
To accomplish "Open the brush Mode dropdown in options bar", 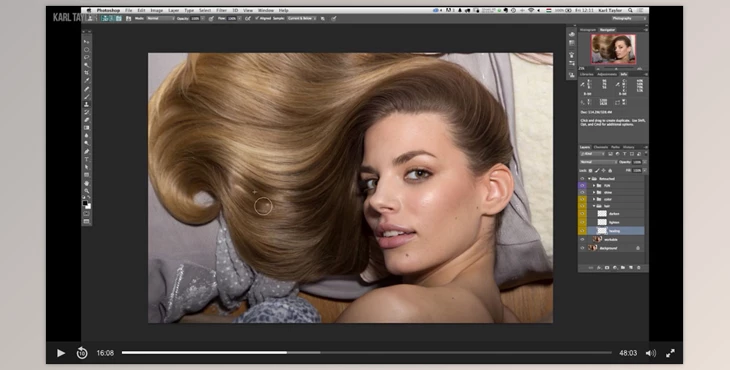I will [x=161, y=19].
